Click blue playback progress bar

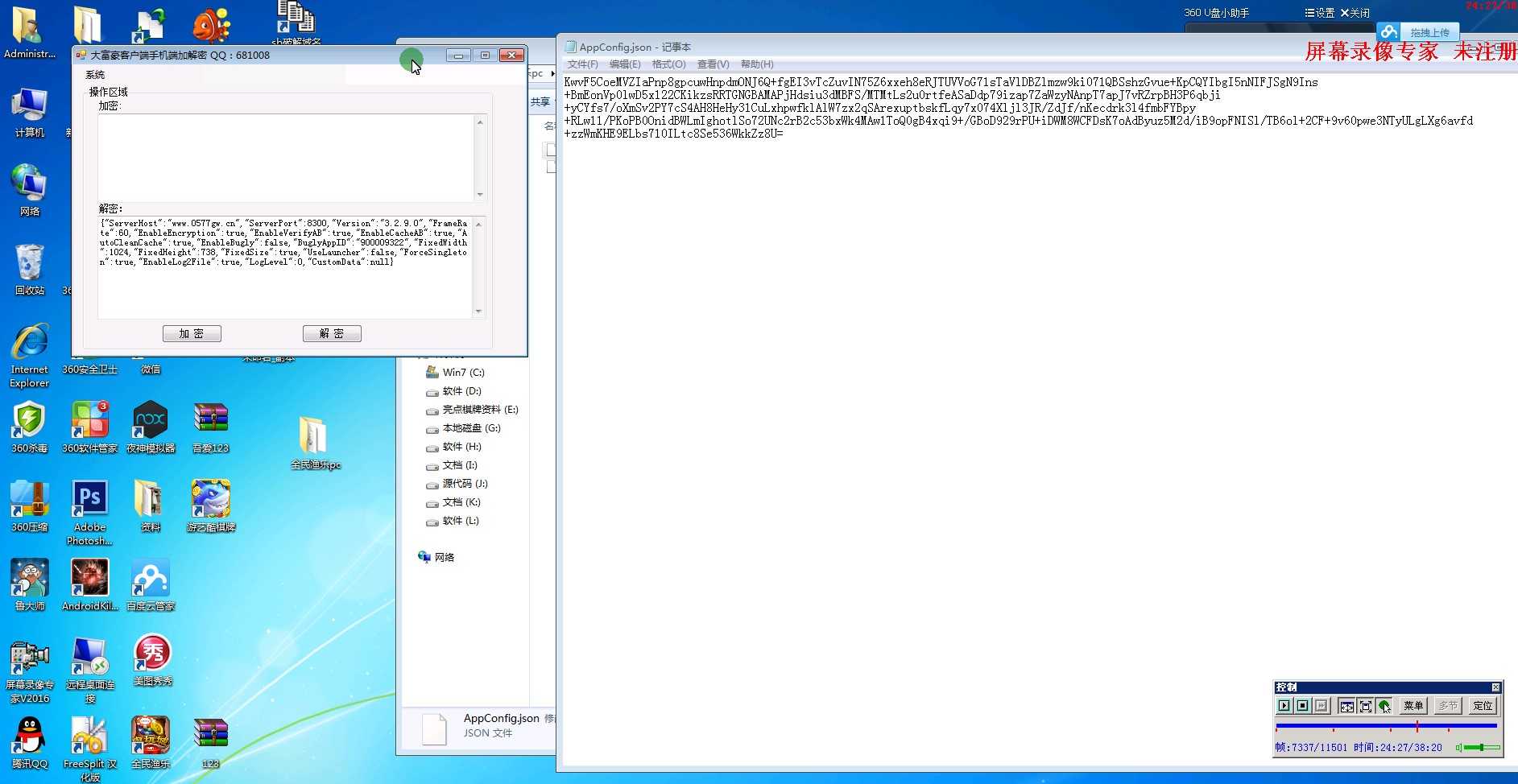(1386, 726)
